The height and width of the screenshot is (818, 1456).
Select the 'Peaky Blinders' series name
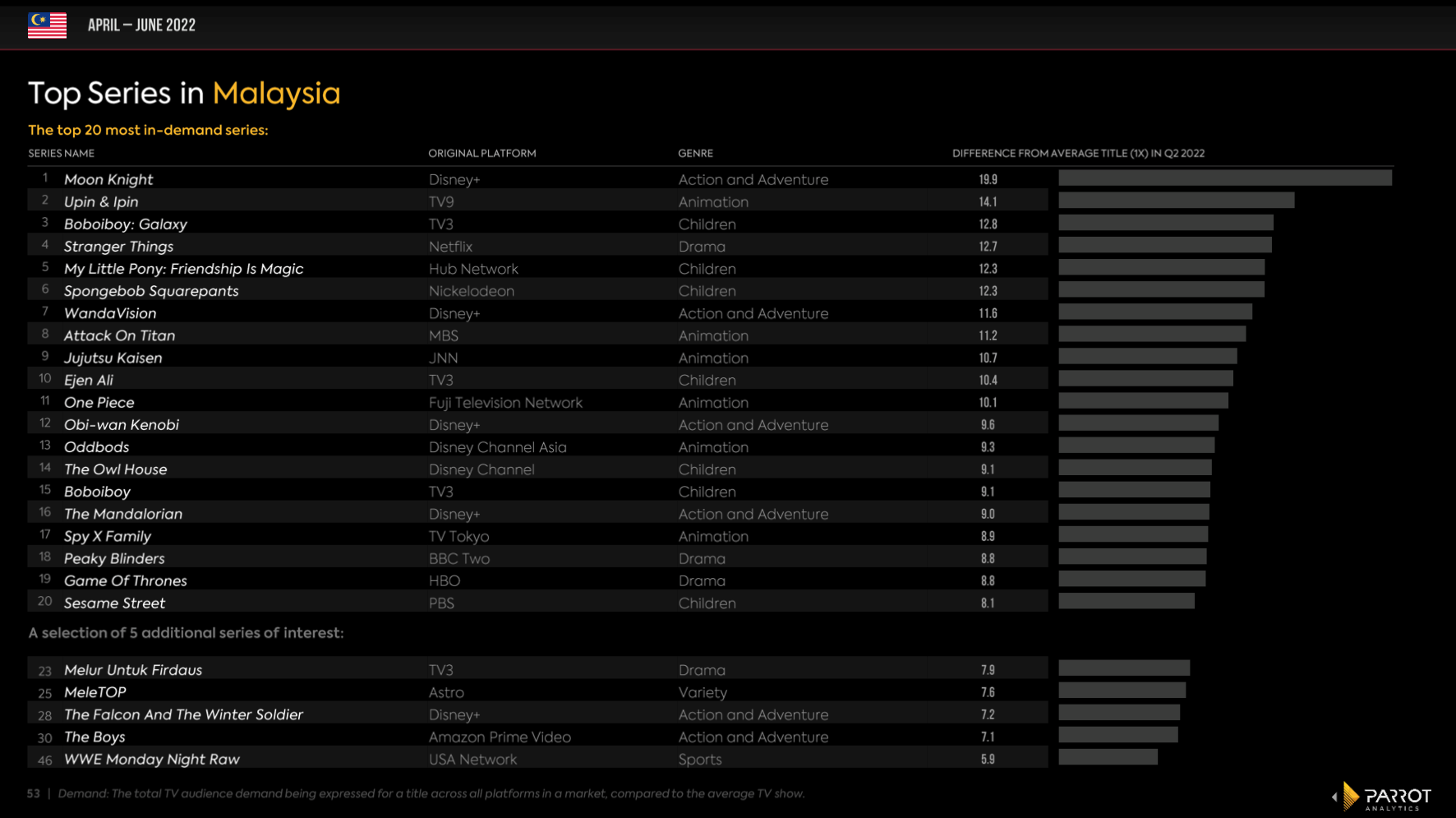click(x=114, y=558)
